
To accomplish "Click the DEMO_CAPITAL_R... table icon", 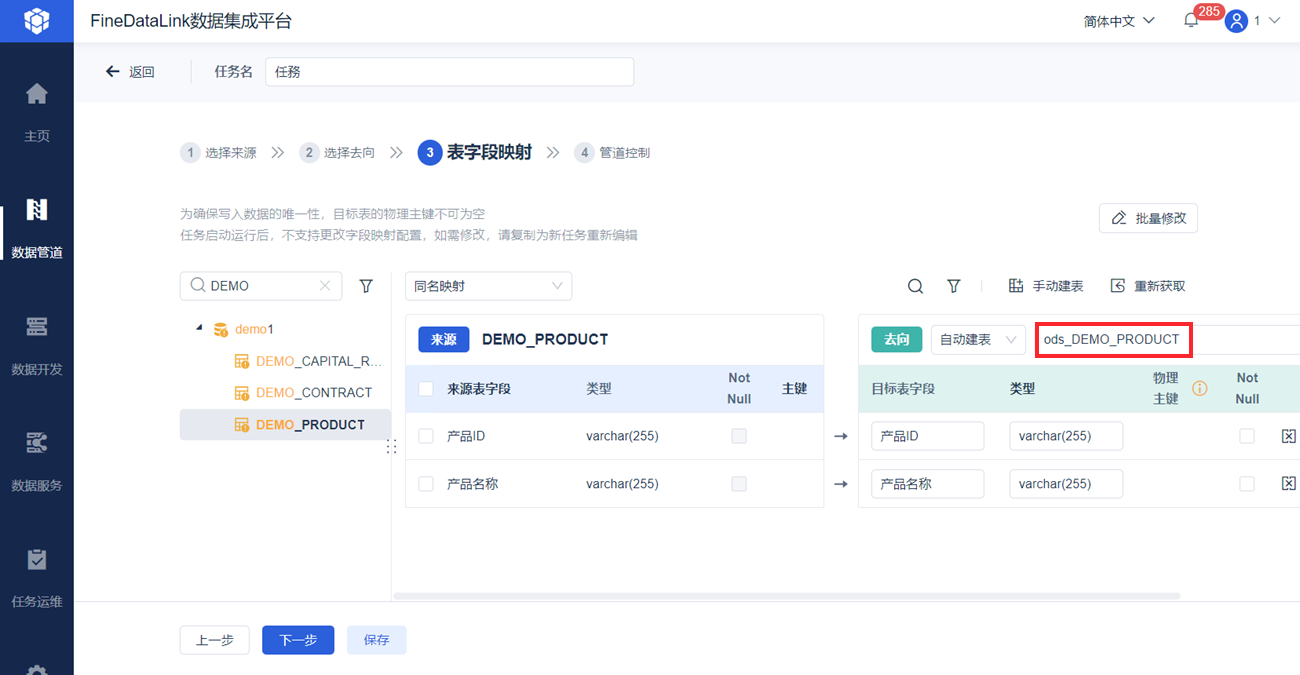I will pyautogui.click(x=241, y=361).
